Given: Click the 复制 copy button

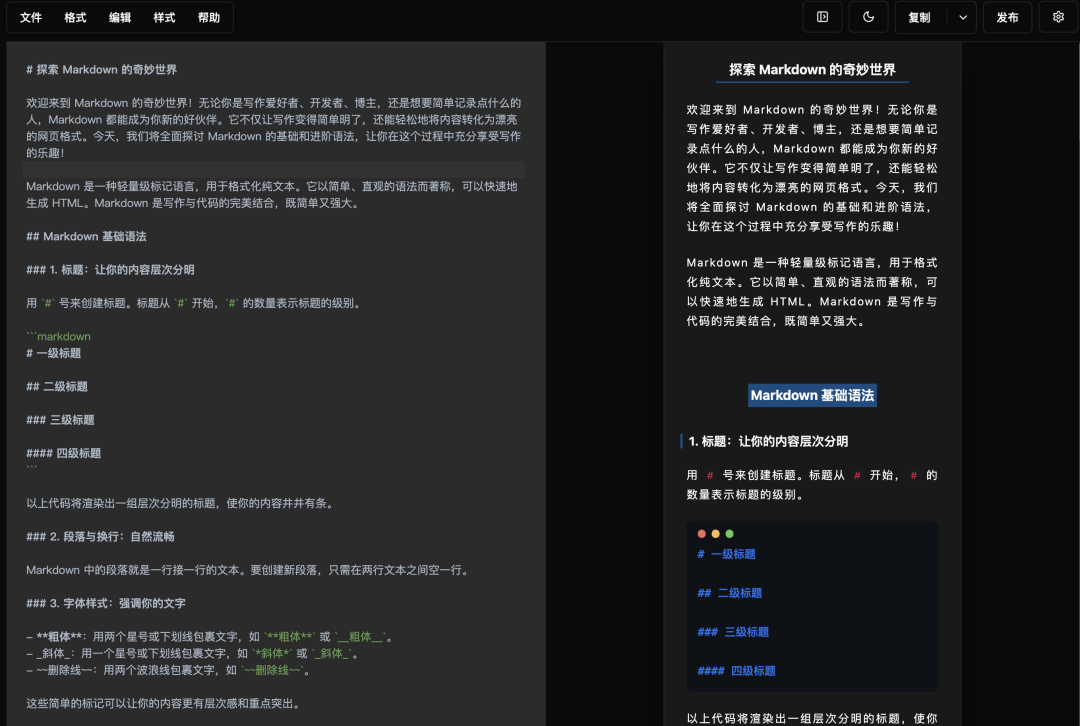Looking at the screenshot, I should tap(919, 17).
